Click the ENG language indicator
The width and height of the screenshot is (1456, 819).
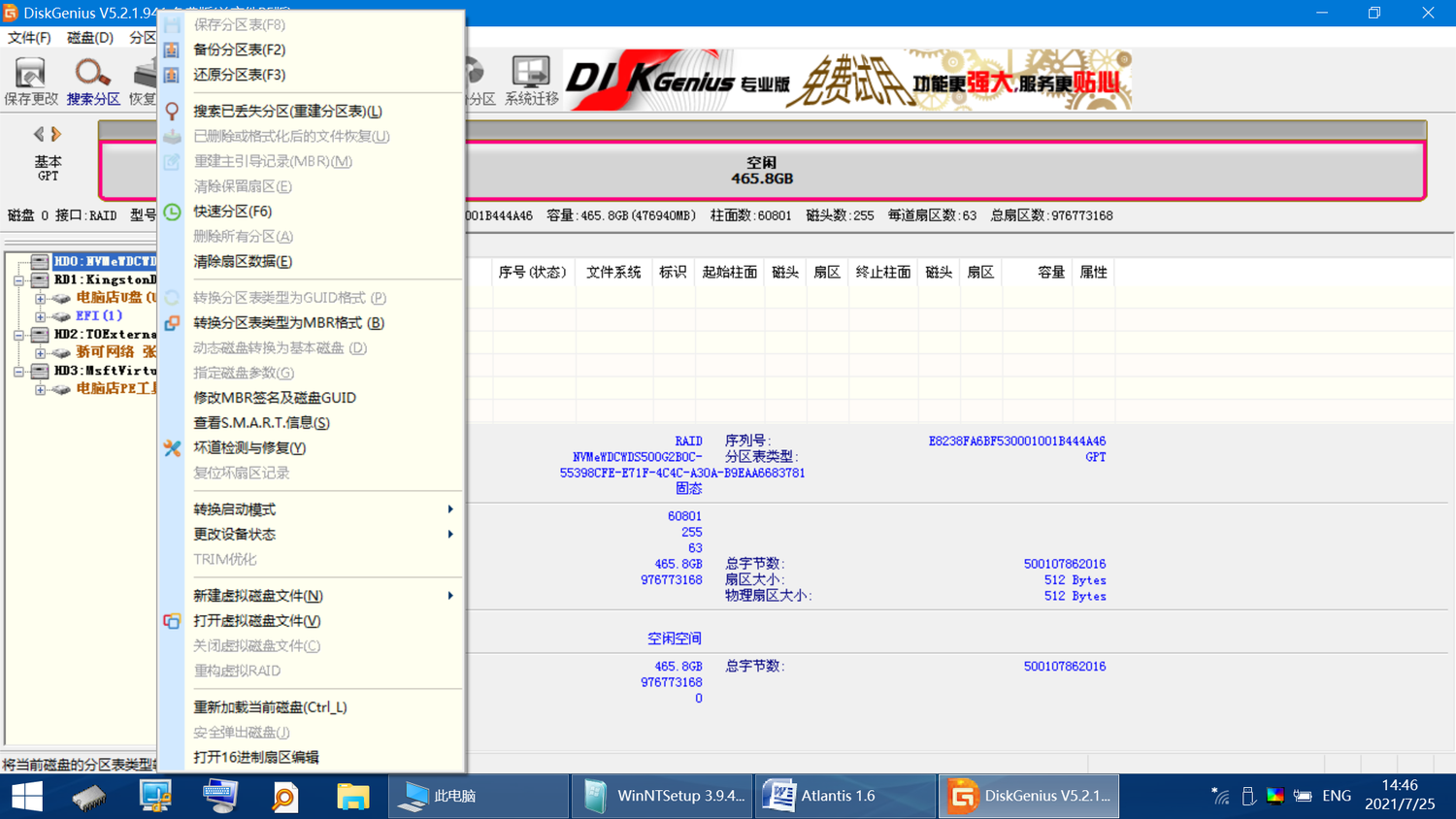click(1337, 796)
